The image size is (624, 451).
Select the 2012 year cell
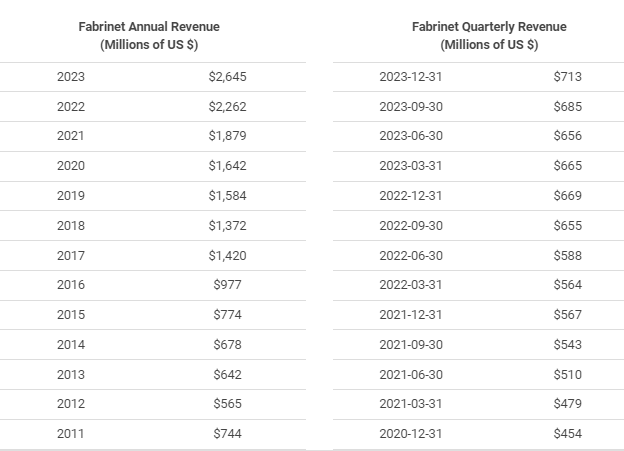[x=71, y=404]
